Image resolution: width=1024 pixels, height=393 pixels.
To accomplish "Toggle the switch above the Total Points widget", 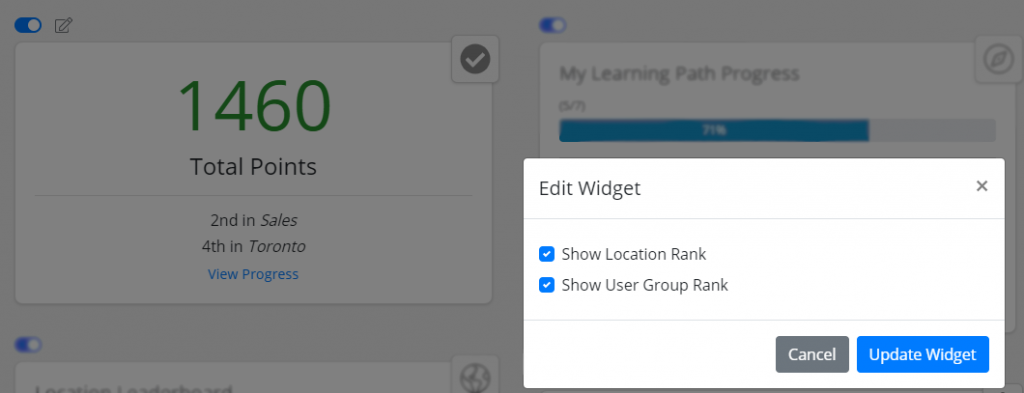I will tap(28, 25).
